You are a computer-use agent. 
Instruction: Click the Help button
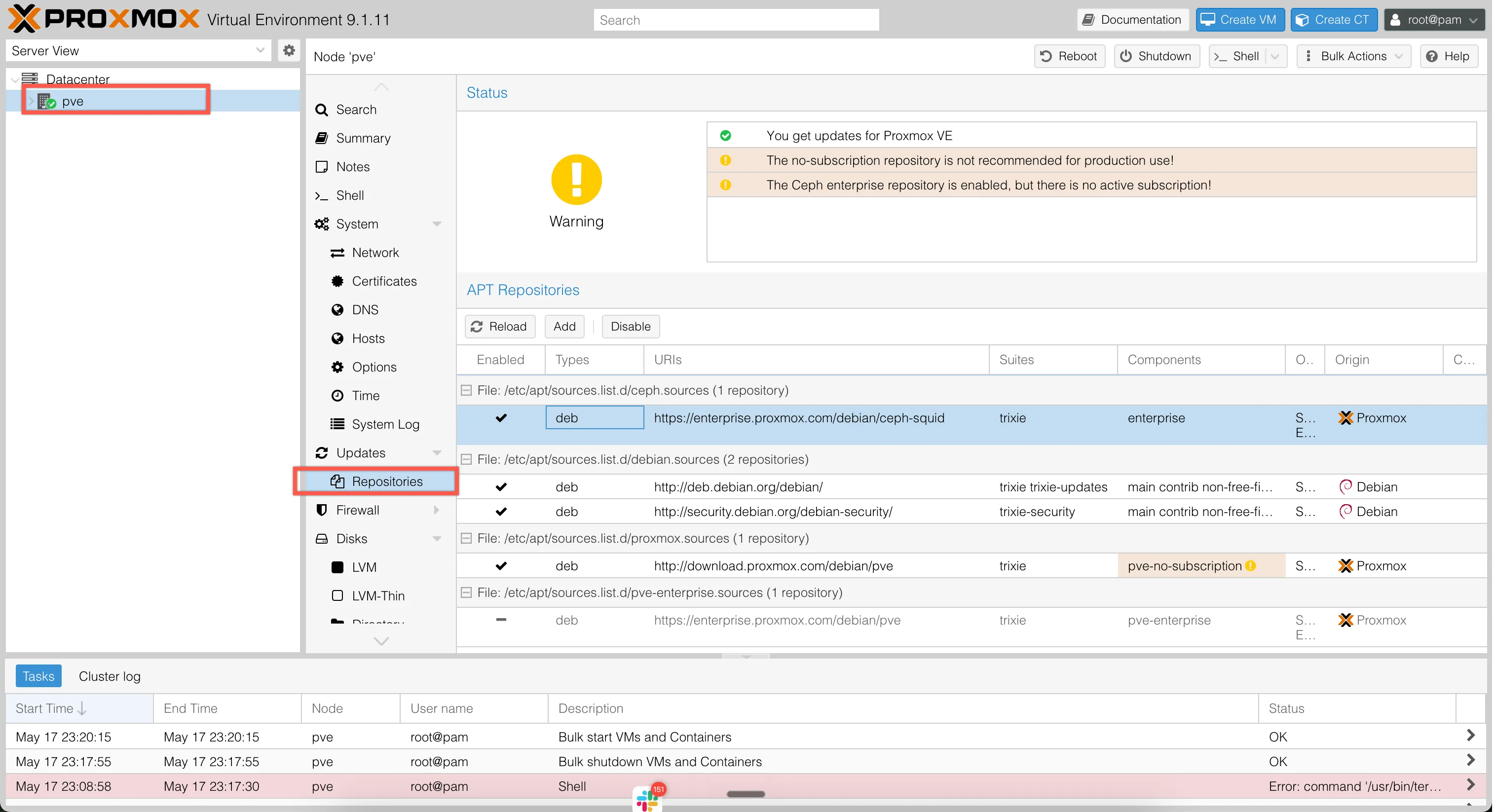[x=1449, y=56]
